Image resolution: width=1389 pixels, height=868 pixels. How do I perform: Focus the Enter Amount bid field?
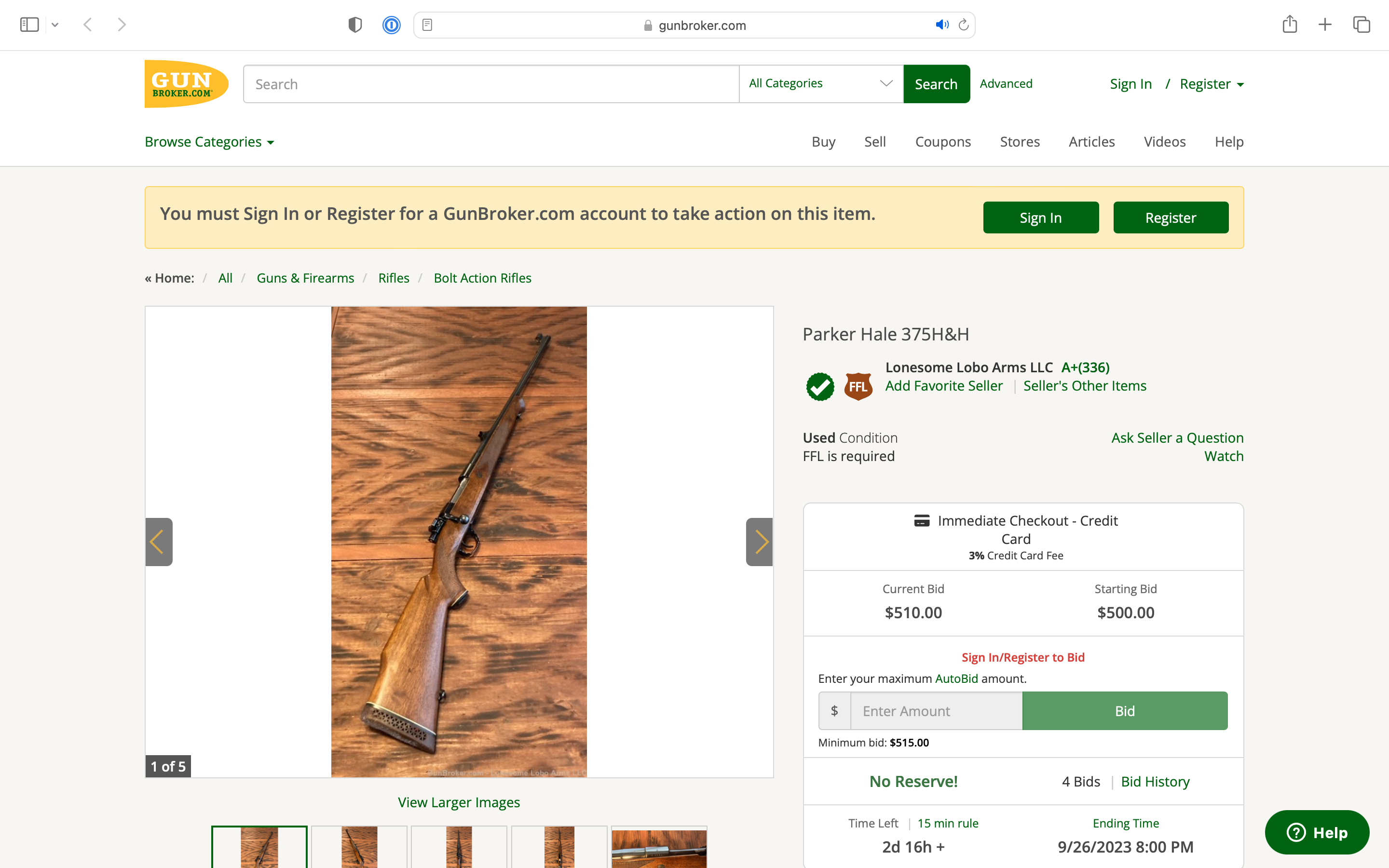936,711
